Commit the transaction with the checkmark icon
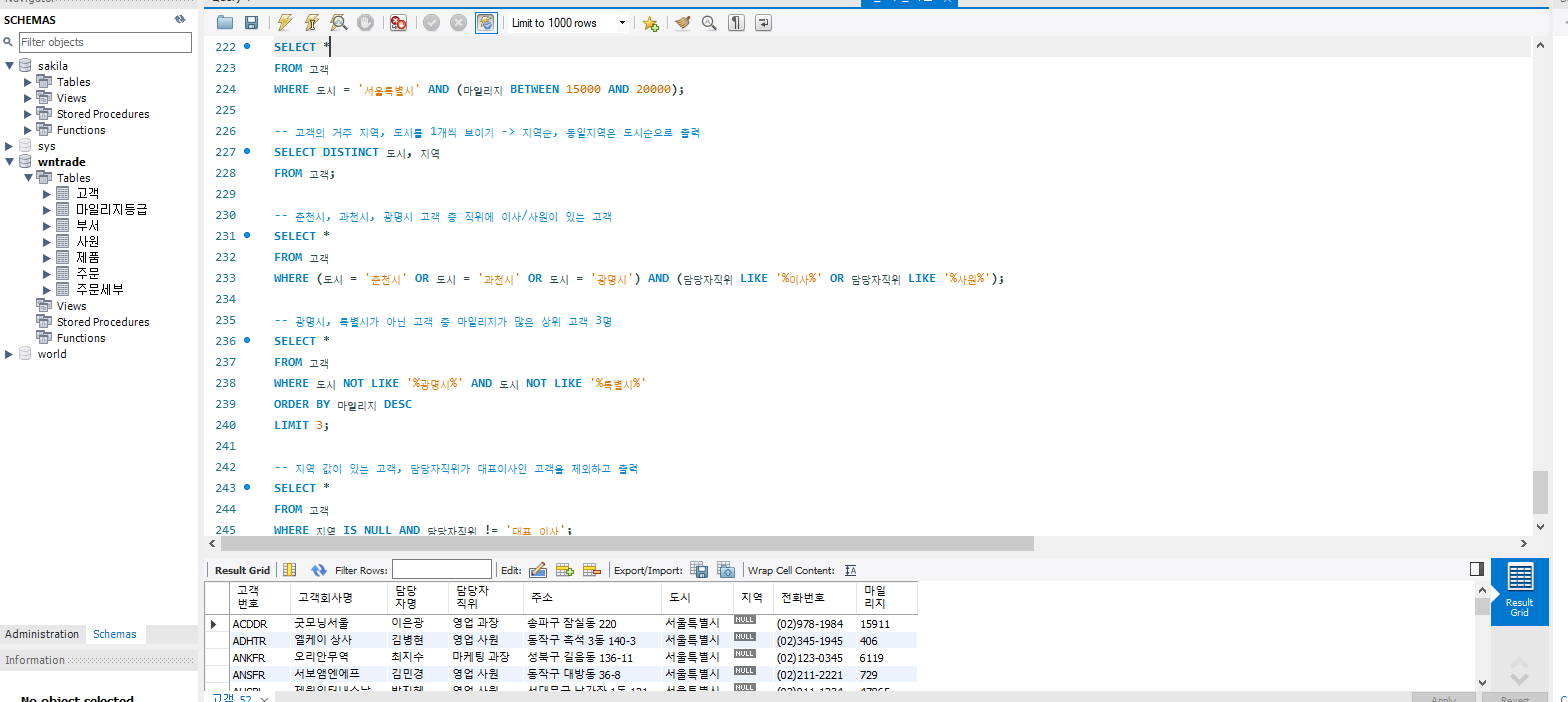This screenshot has width=1568, height=702. tap(431, 22)
